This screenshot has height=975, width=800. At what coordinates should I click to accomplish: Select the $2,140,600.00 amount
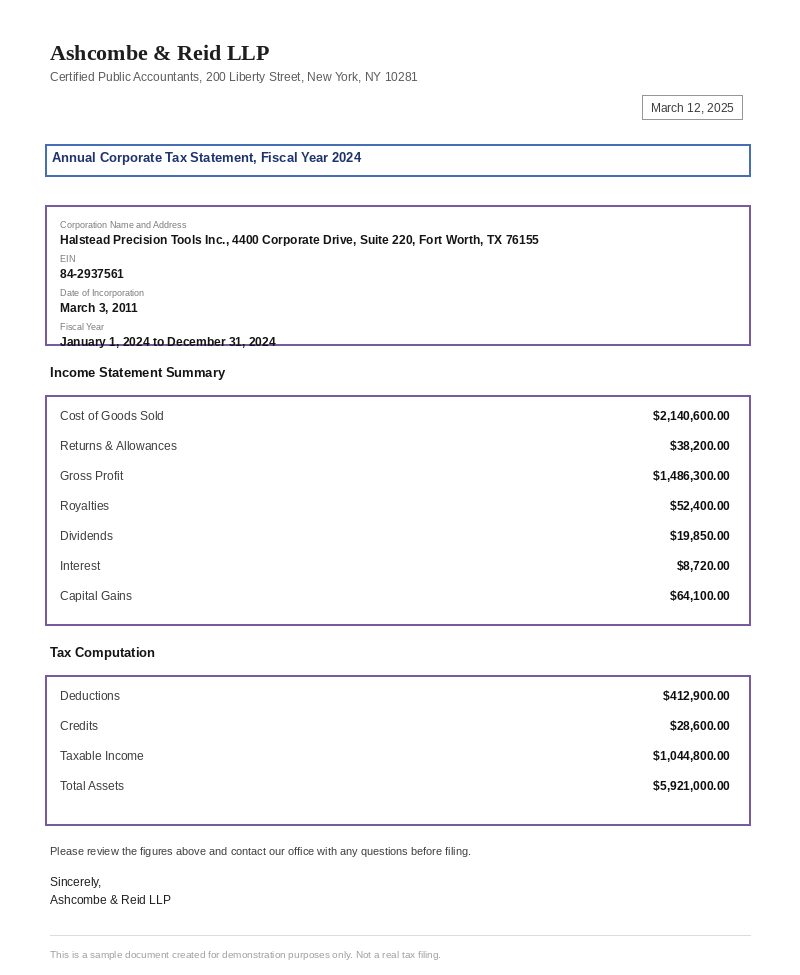[691, 416]
